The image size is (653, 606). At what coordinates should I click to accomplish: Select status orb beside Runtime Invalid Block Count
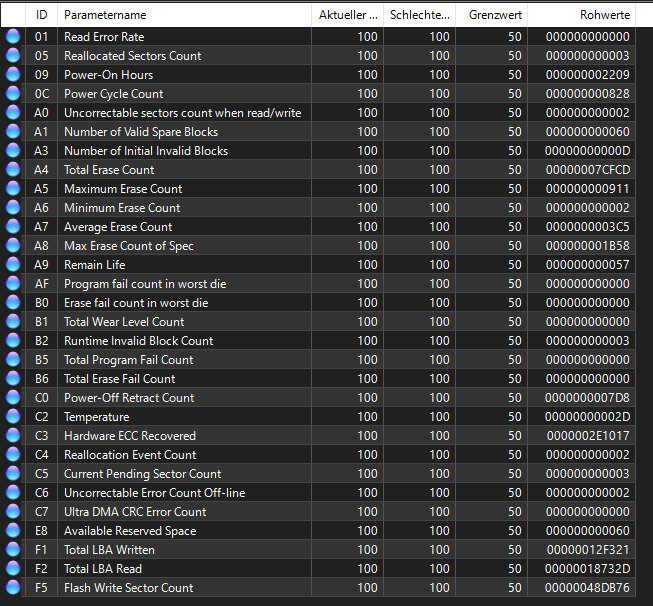pos(13,341)
